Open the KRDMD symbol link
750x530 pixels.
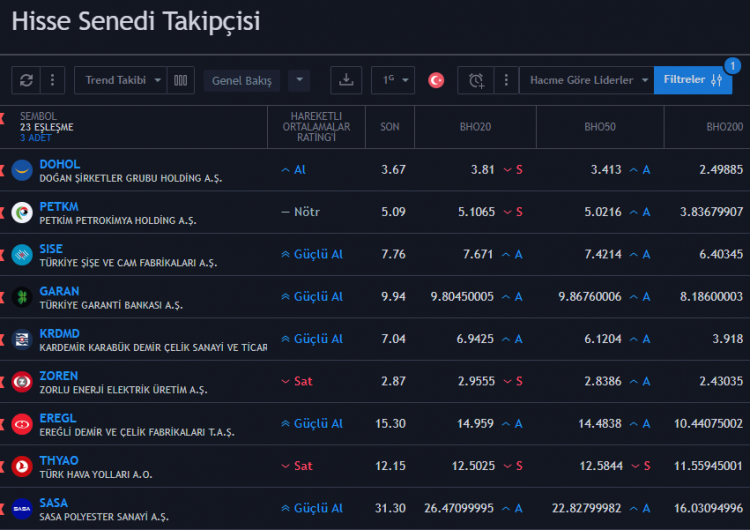click(59, 333)
